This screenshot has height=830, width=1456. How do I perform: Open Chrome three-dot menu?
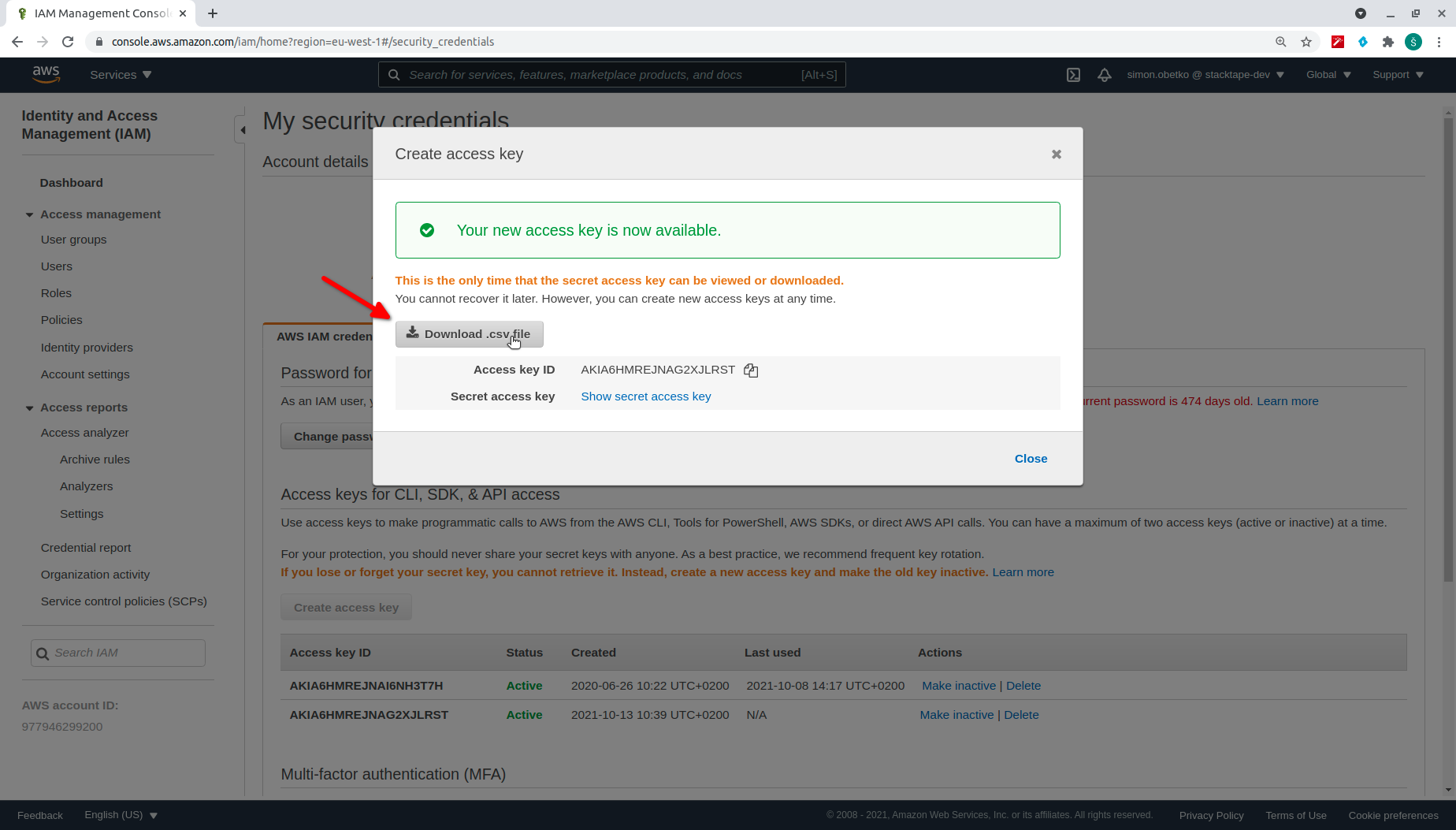(x=1439, y=42)
